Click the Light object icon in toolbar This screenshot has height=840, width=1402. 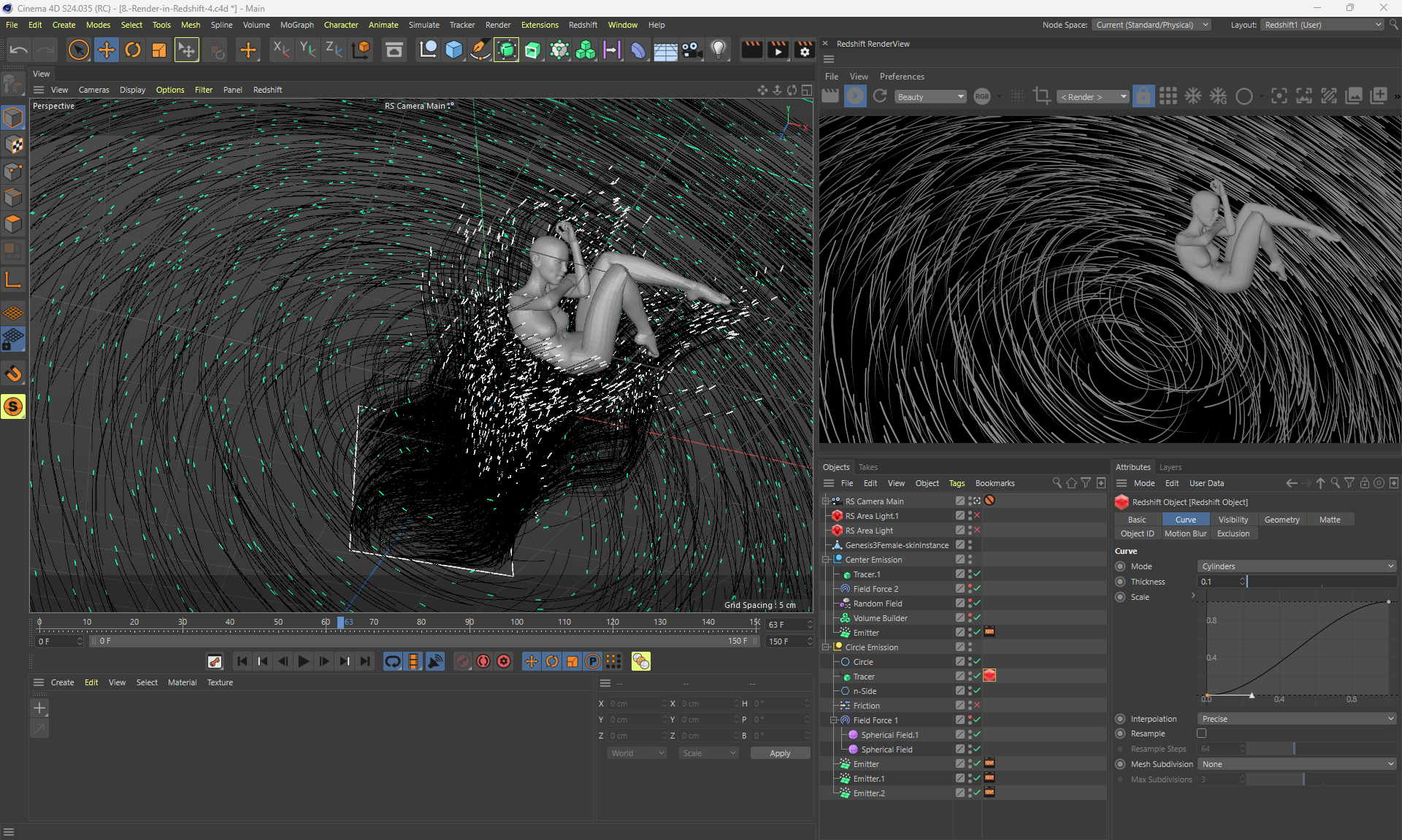(719, 50)
